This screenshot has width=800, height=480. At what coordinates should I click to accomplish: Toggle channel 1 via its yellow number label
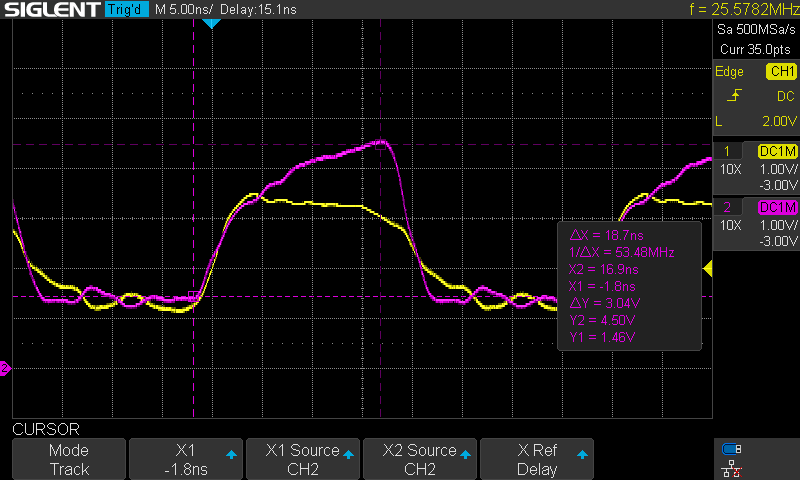726,150
